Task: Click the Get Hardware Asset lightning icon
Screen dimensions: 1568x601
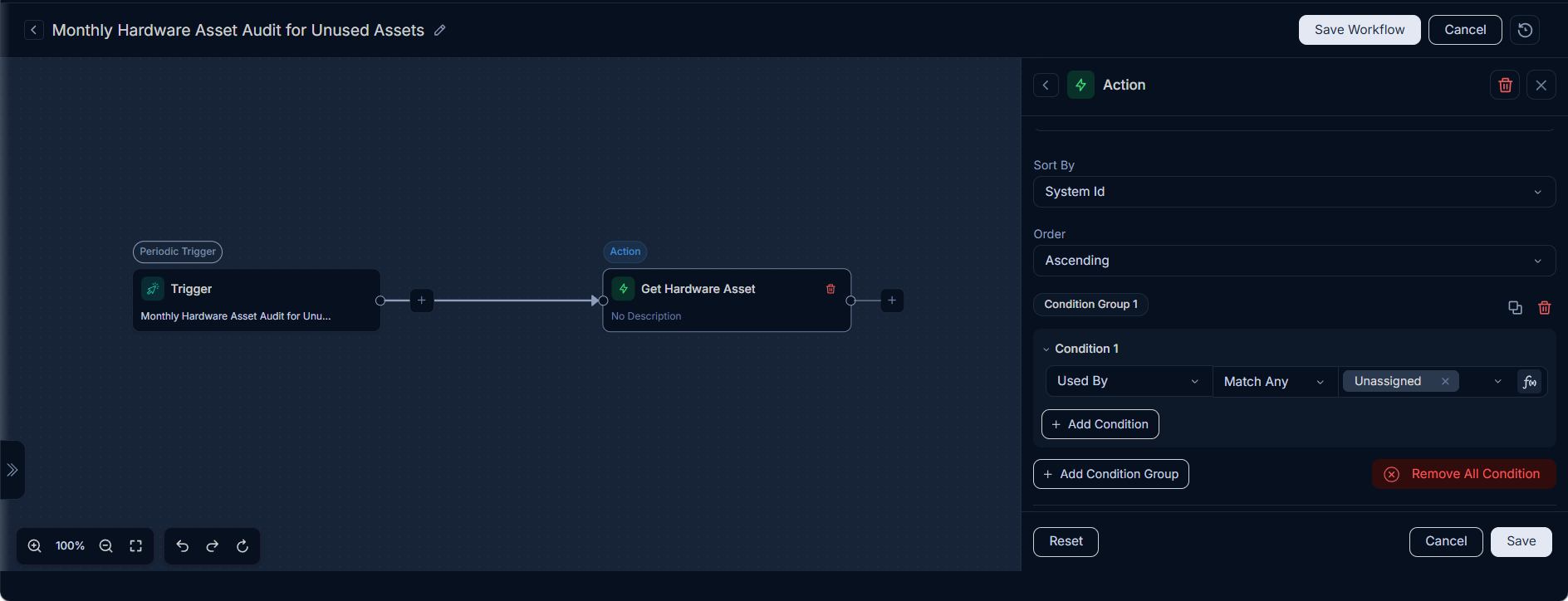Action: coord(623,289)
